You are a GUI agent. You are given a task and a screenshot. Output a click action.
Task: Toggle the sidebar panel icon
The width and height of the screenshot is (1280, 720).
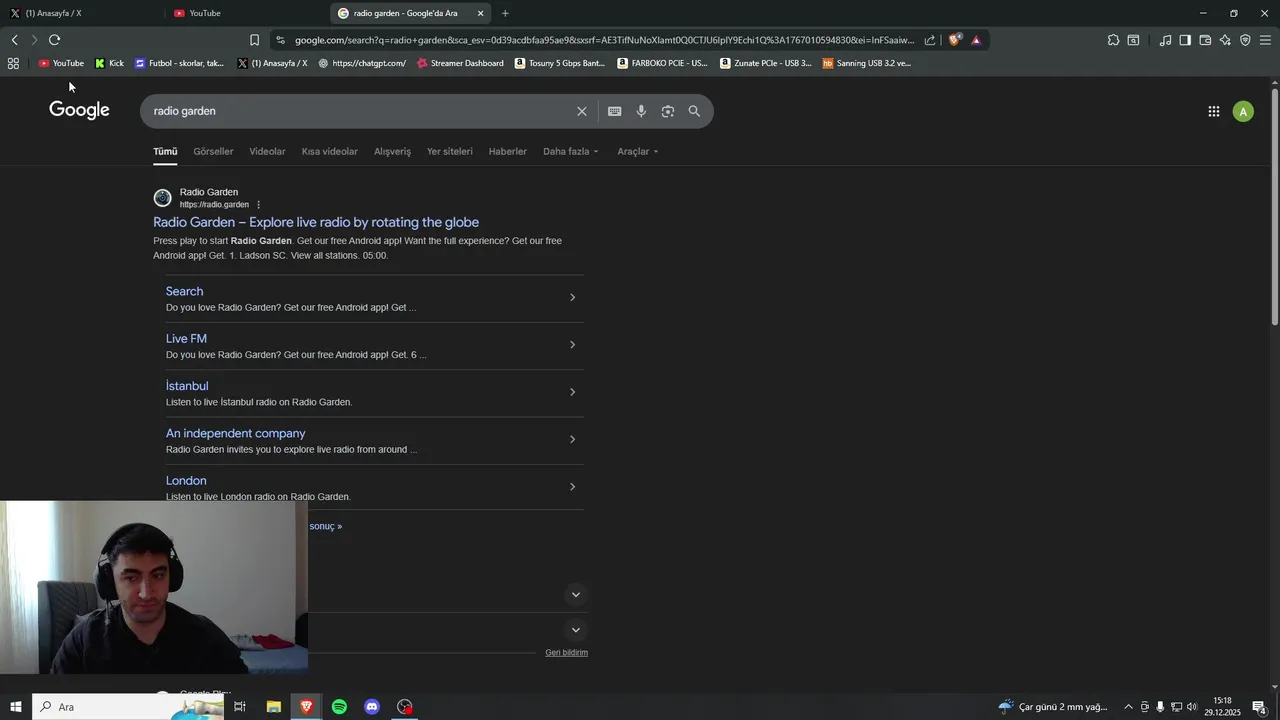click(1185, 40)
